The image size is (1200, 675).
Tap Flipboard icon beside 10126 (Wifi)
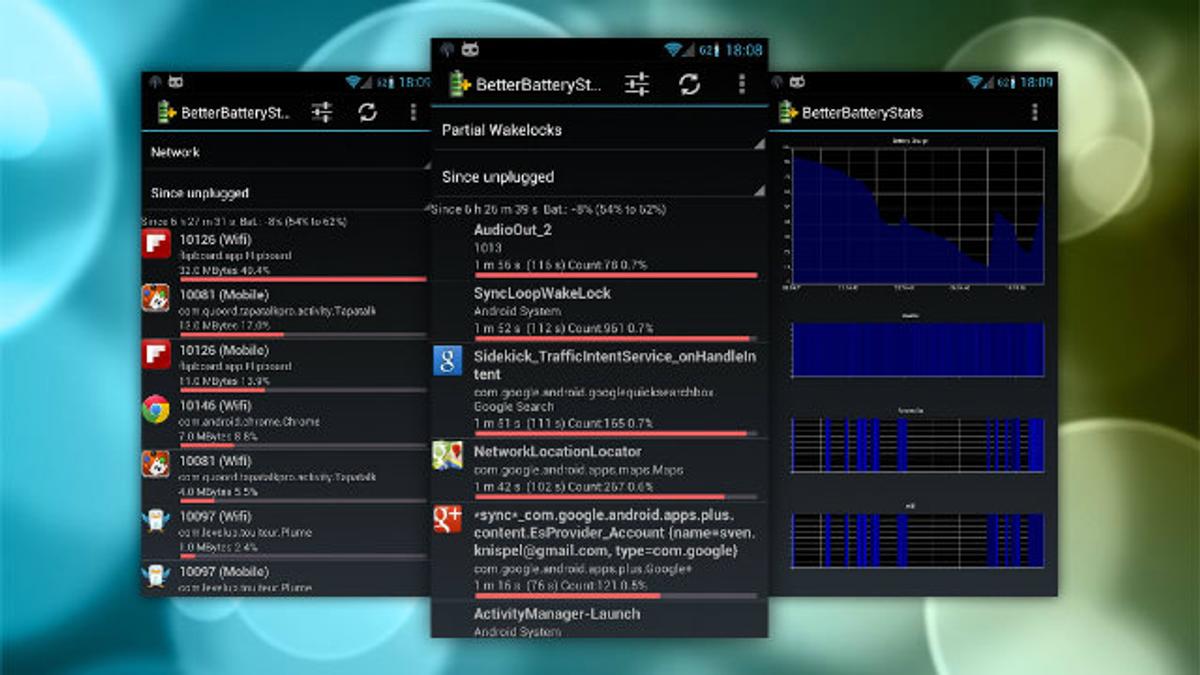pyautogui.click(x=155, y=244)
